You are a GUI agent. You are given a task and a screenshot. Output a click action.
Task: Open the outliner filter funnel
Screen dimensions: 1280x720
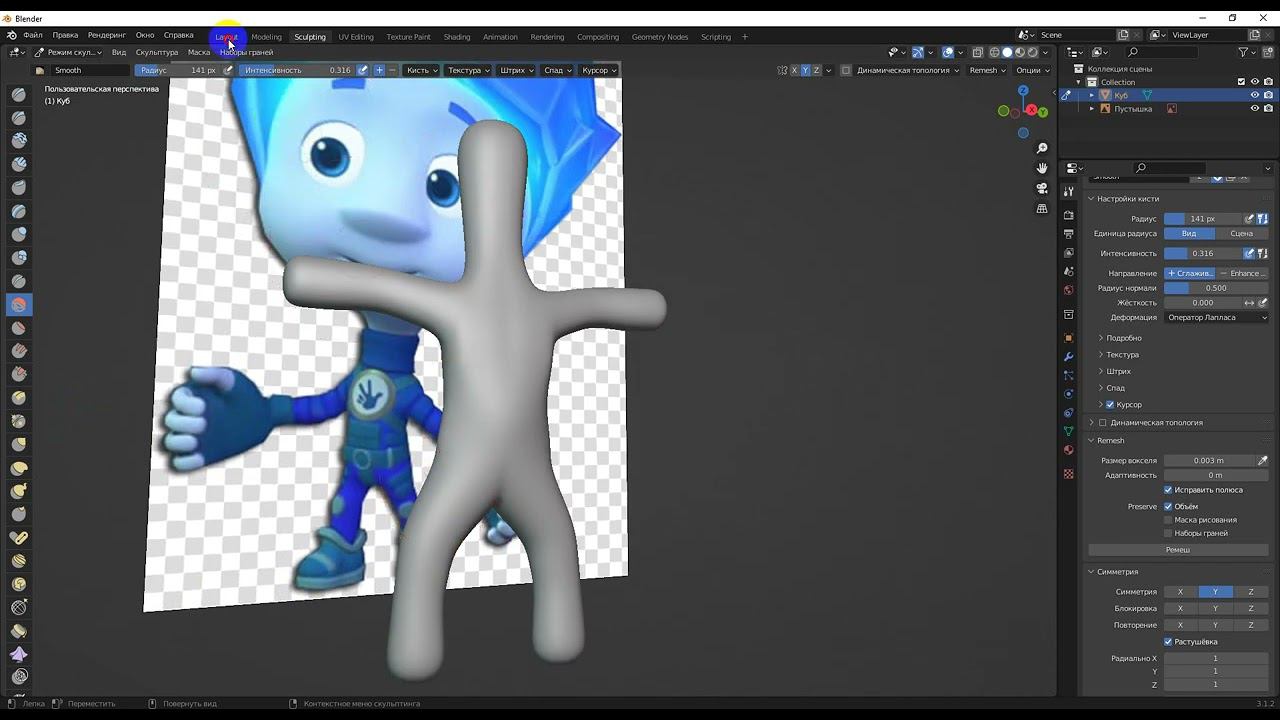[1244, 52]
